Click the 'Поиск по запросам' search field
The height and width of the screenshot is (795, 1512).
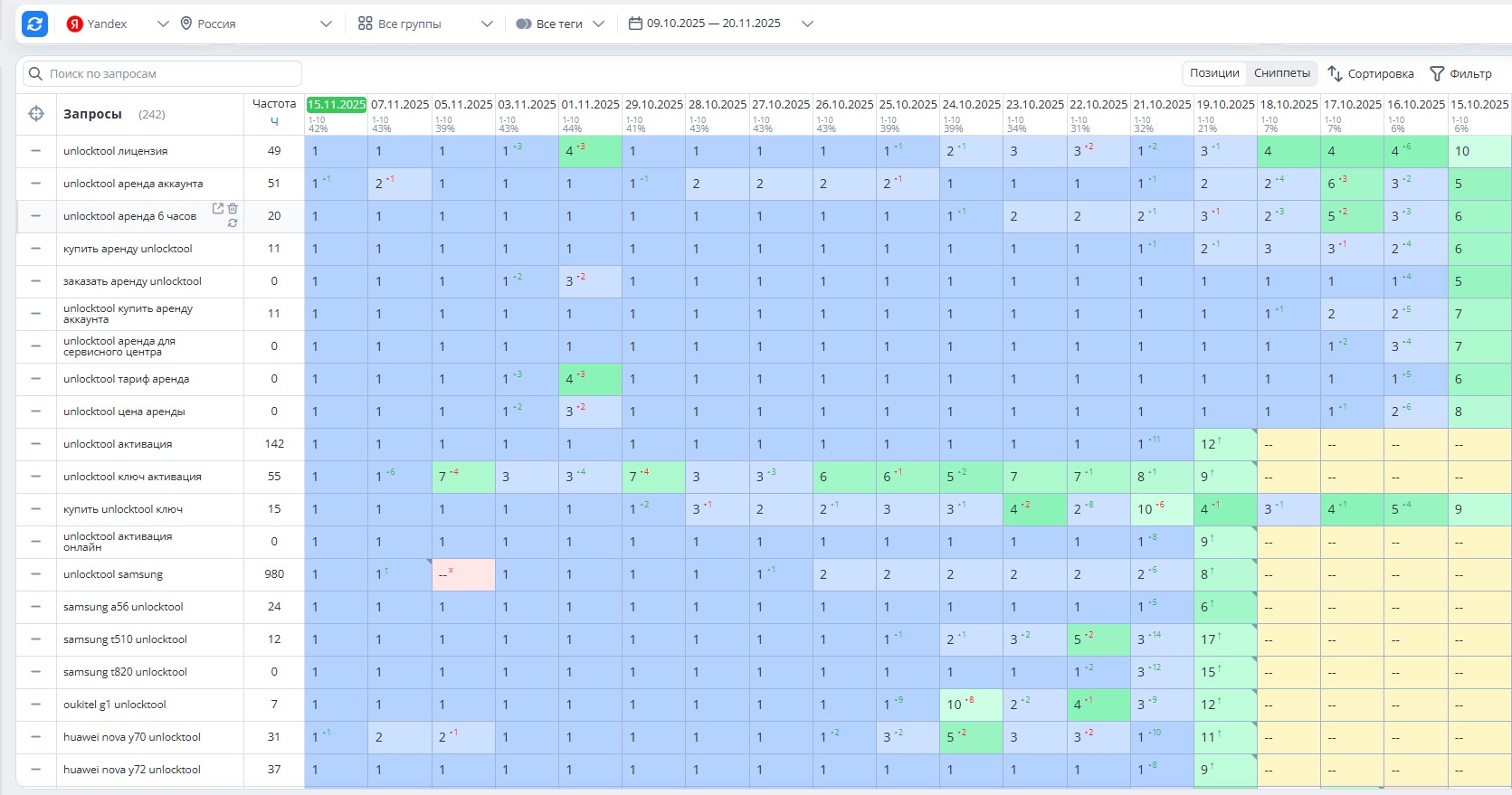162,74
